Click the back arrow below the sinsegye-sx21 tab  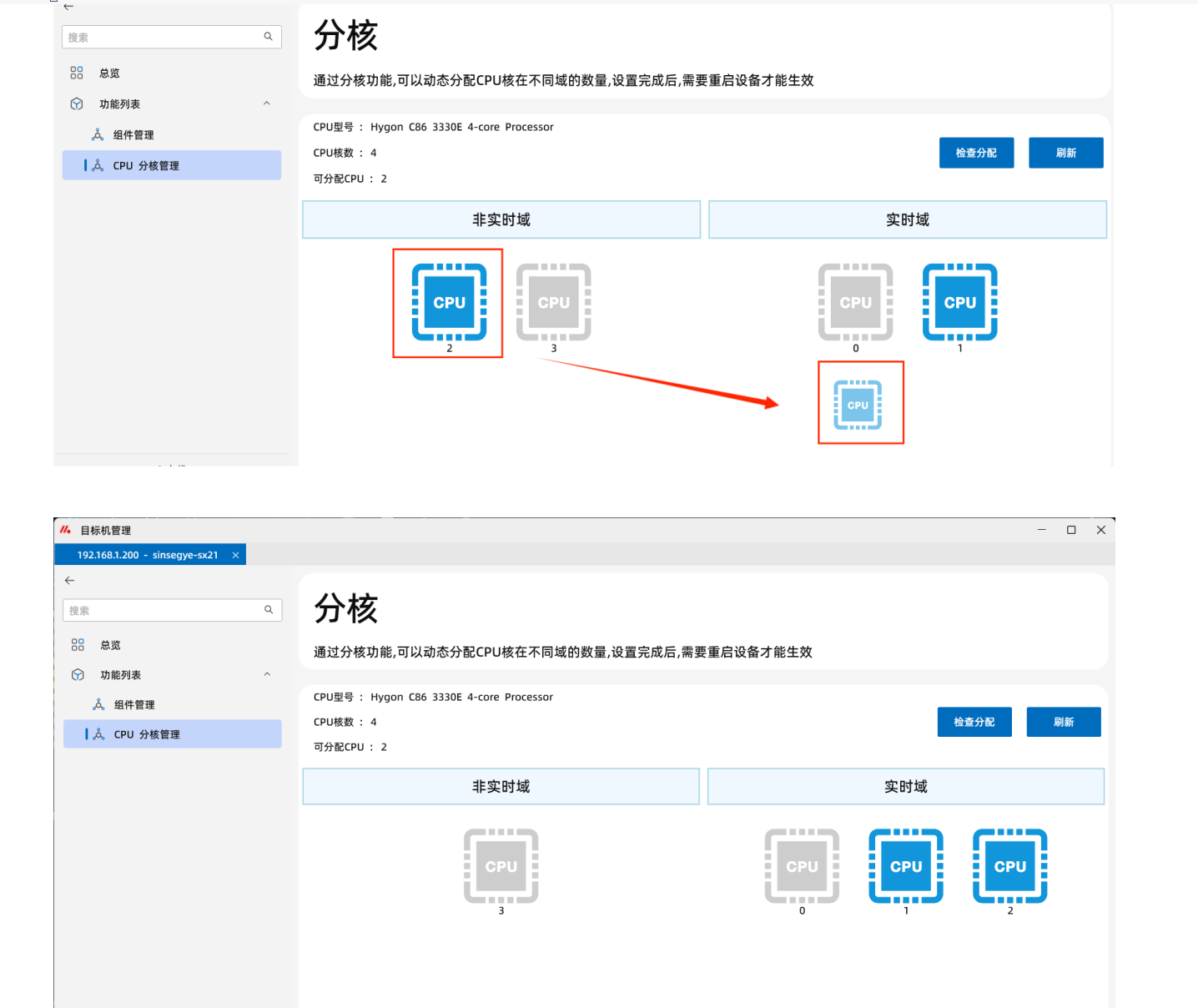[70, 580]
